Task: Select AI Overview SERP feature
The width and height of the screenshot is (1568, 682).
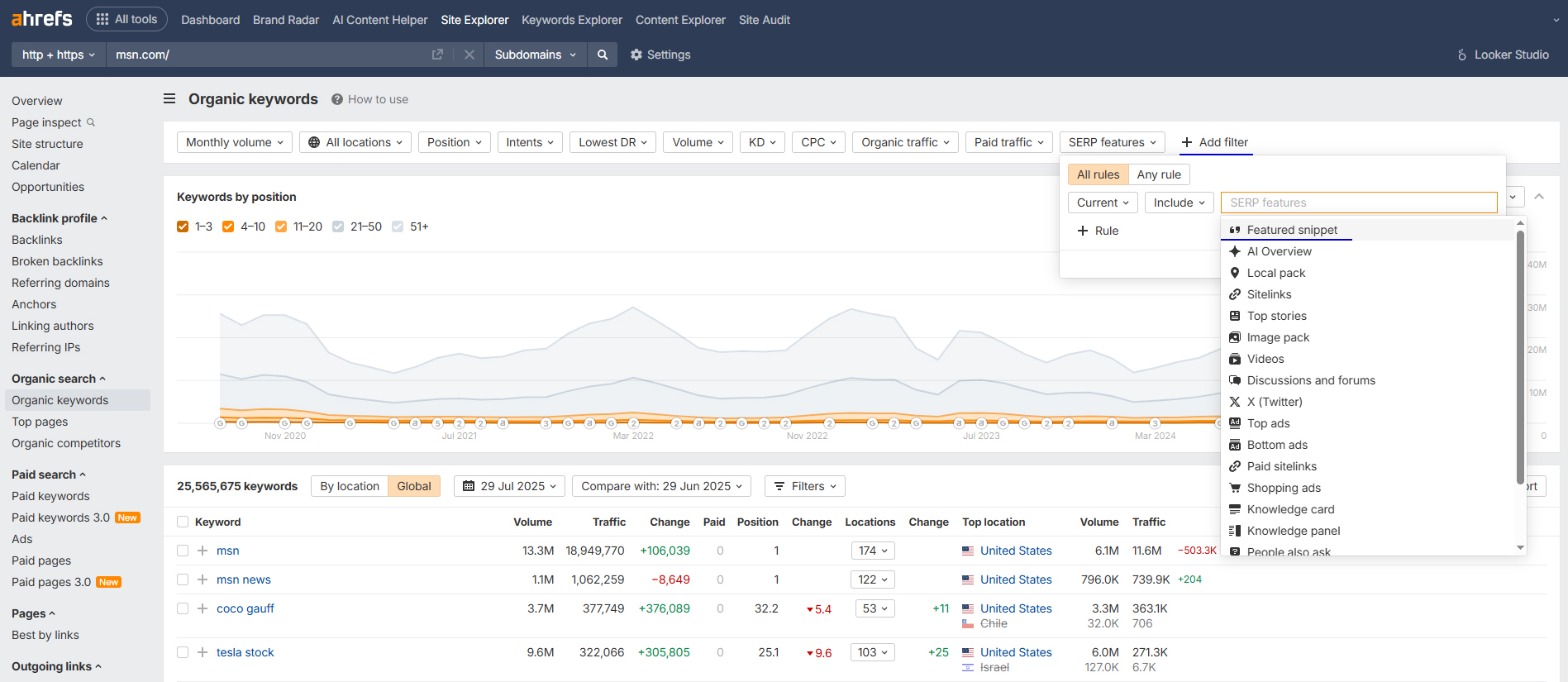Action: 1369,251
